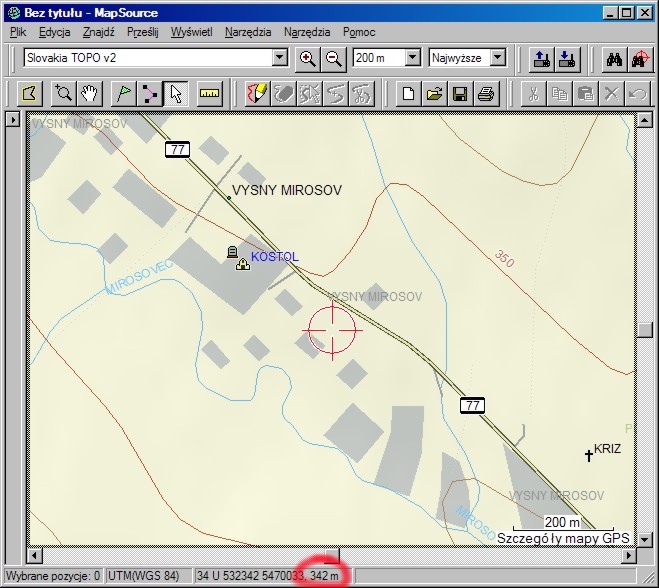This screenshot has height=588, width=659.
Task: Open the Znajdź menu
Action: (99, 32)
